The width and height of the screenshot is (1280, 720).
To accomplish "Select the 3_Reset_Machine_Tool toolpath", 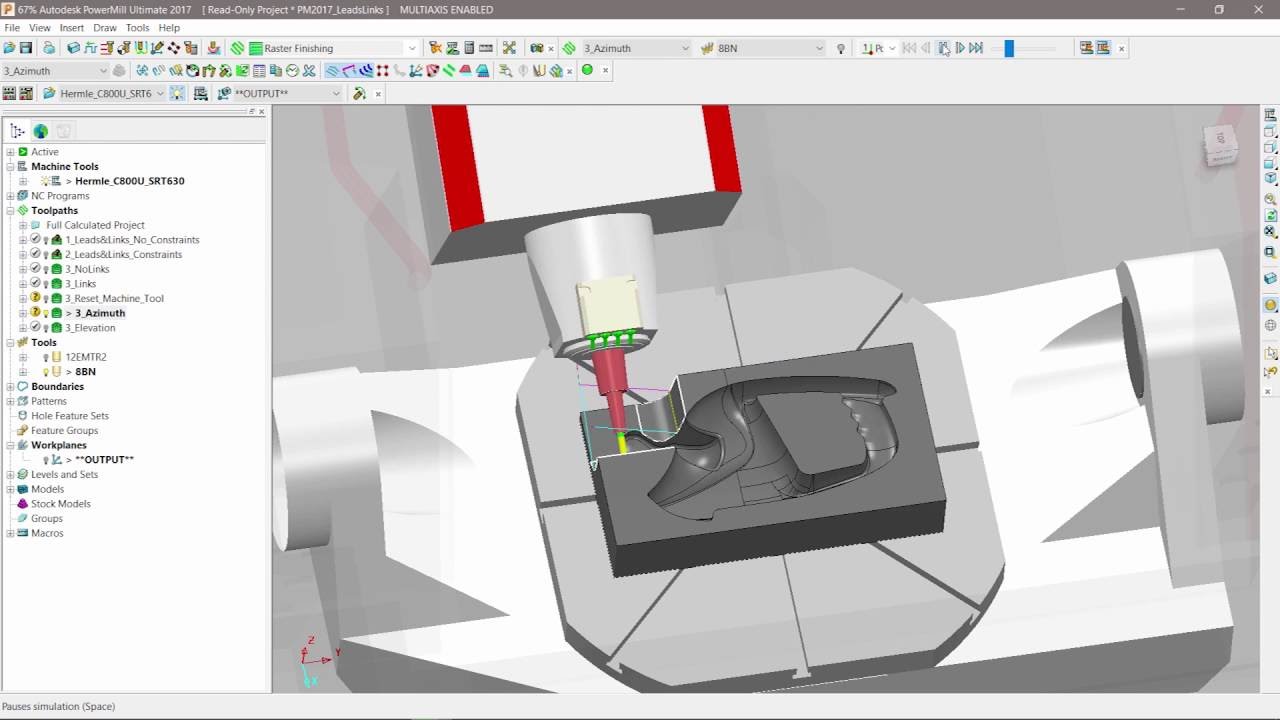I will 114,298.
